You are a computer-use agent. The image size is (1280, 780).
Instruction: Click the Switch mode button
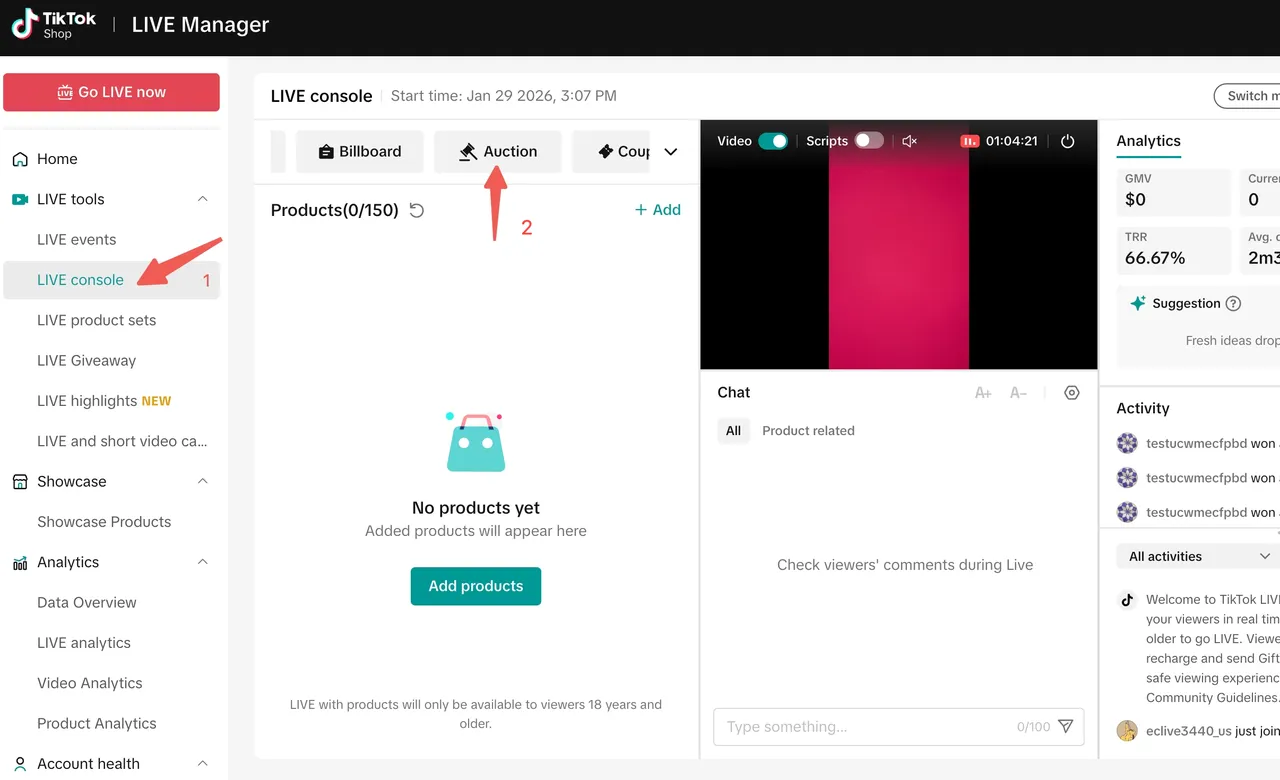pos(1247,96)
